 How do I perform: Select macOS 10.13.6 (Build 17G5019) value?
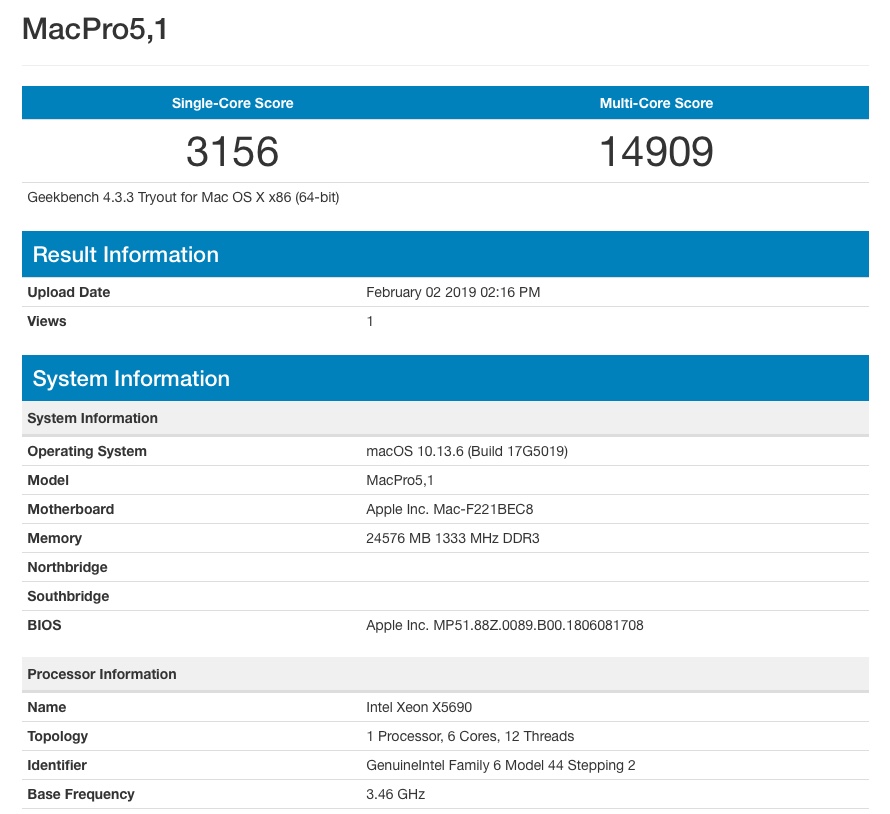click(x=467, y=451)
